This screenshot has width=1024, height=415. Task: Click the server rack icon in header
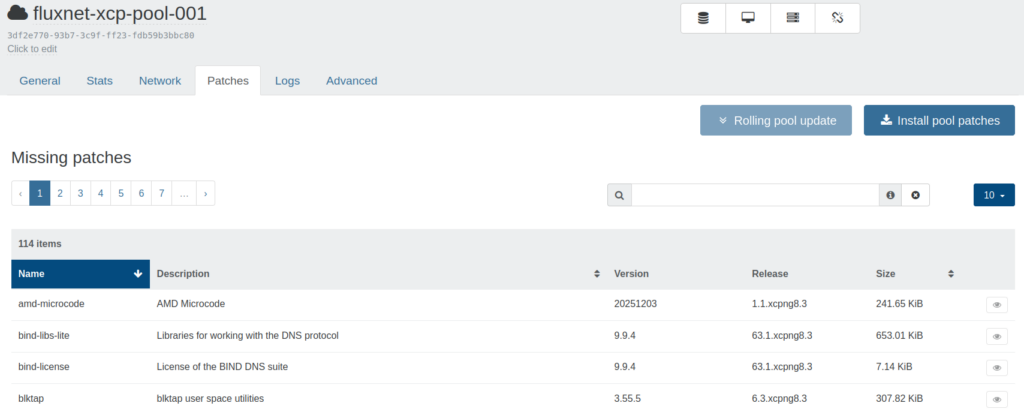tap(793, 18)
